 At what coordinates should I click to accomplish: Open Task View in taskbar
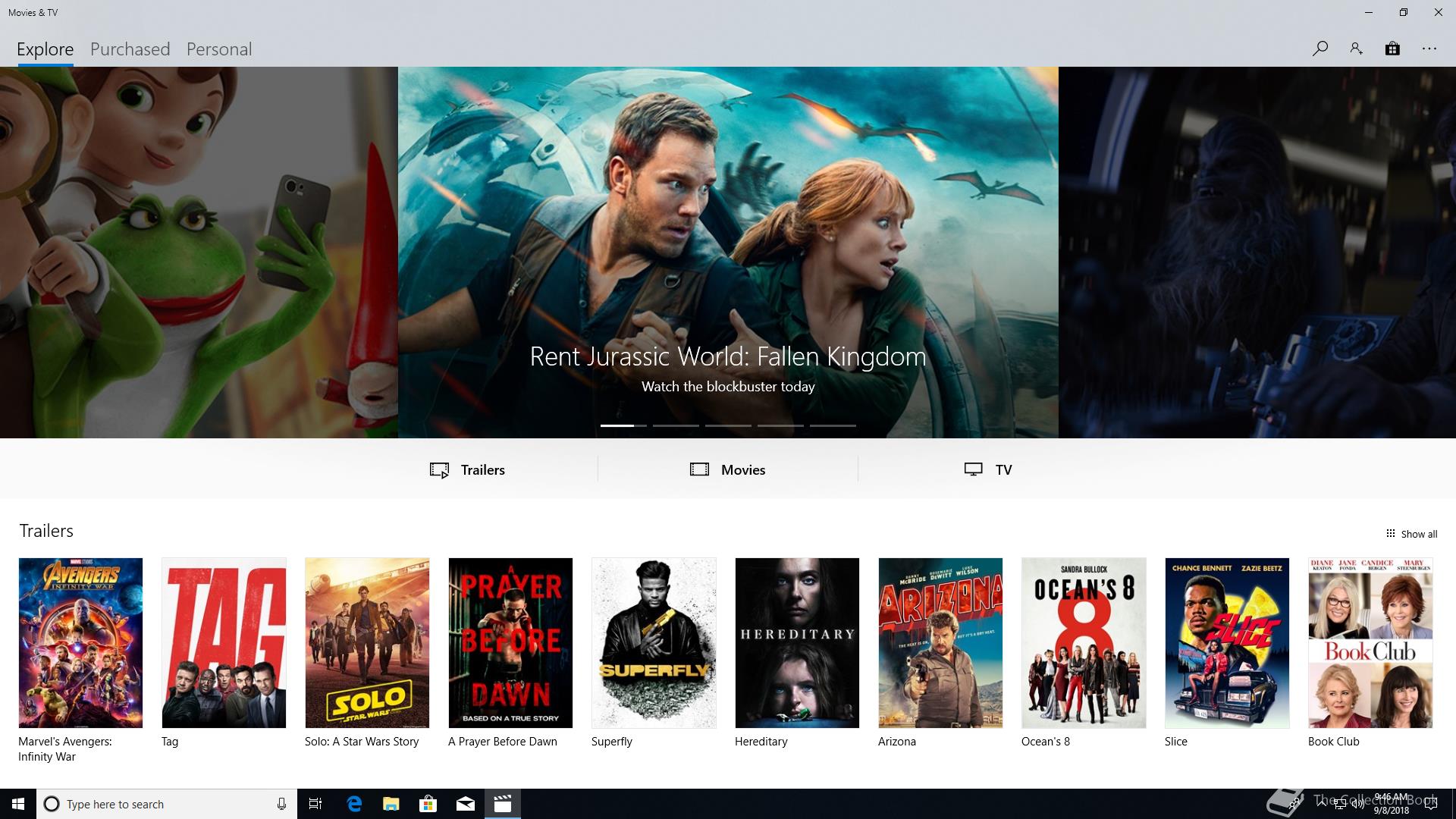click(x=315, y=804)
